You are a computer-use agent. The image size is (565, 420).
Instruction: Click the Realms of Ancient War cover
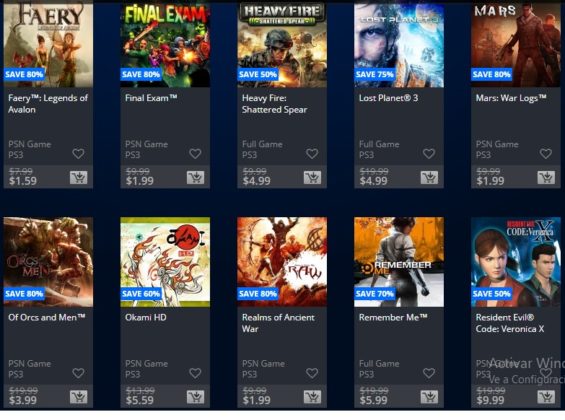pos(282,262)
